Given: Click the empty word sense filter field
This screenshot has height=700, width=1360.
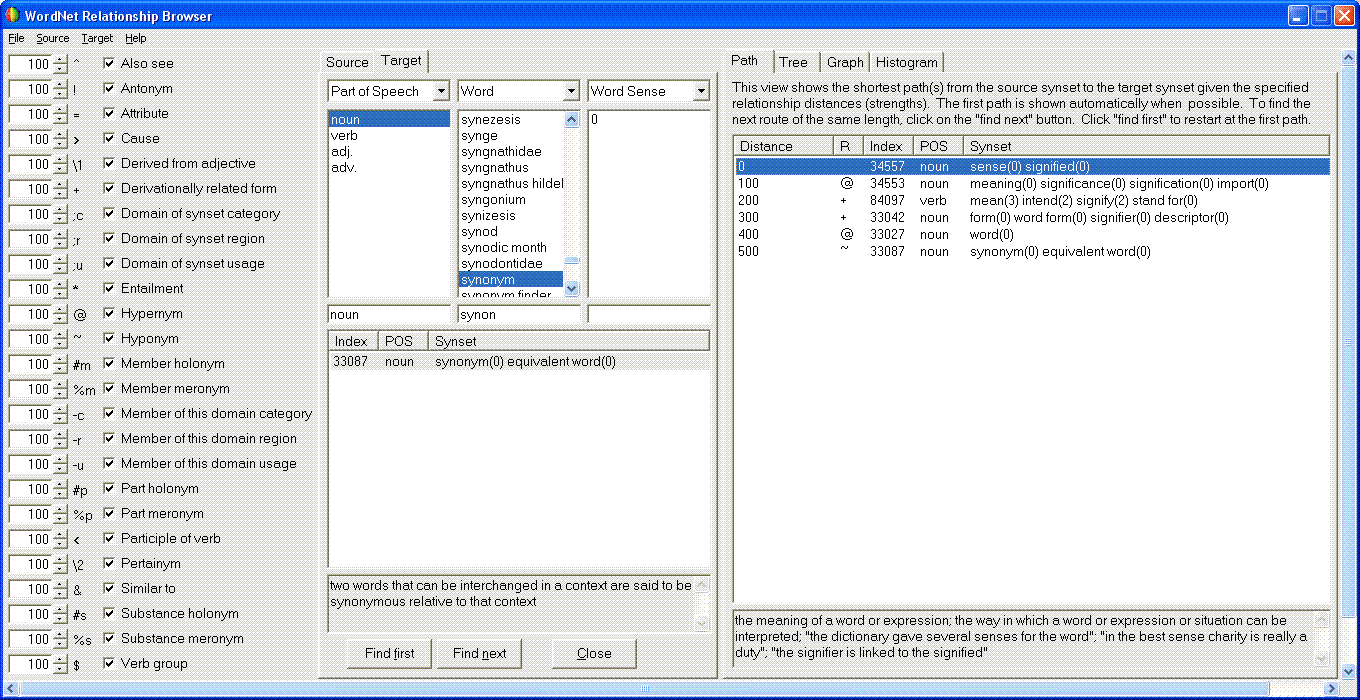Looking at the screenshot, I should [649, 314].
